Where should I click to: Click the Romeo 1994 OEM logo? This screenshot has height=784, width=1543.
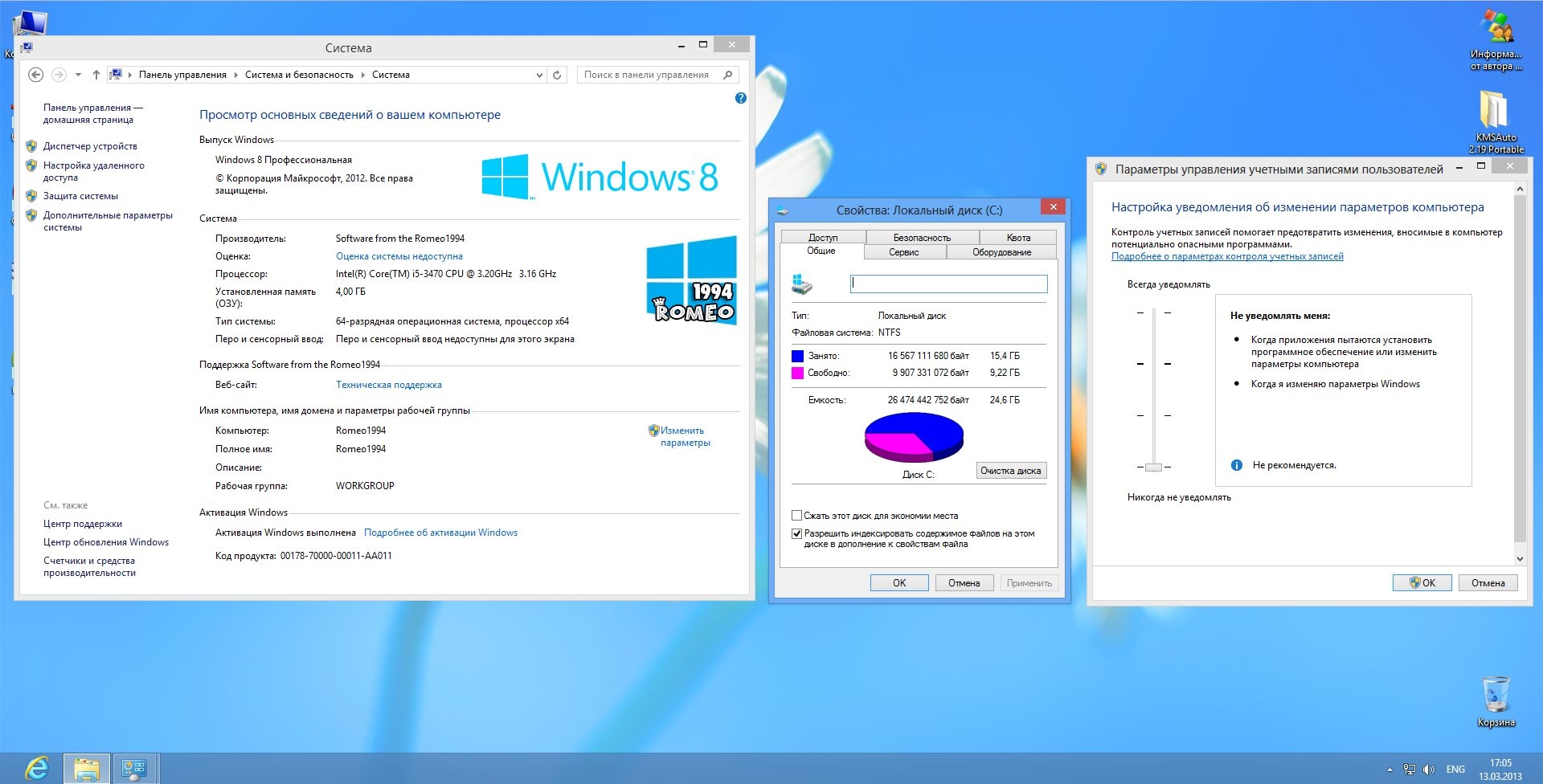tap(692, 280)
